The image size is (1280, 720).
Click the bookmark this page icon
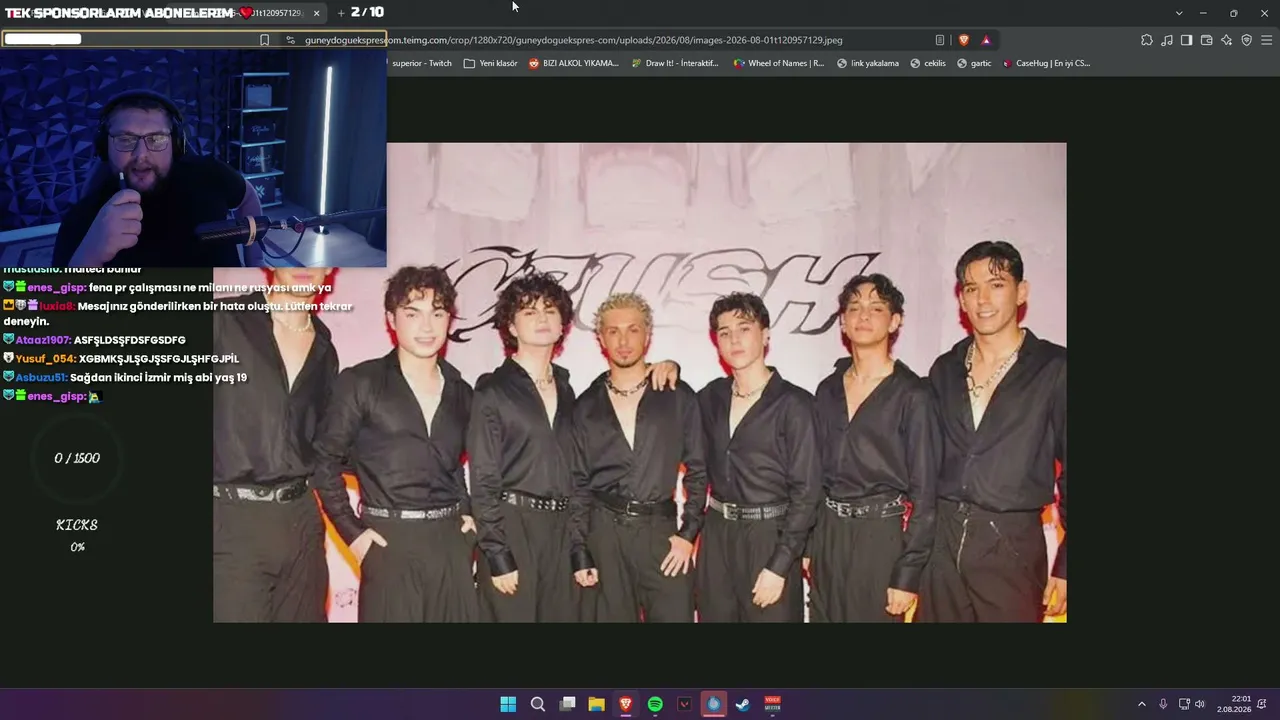tap(264, 40)
